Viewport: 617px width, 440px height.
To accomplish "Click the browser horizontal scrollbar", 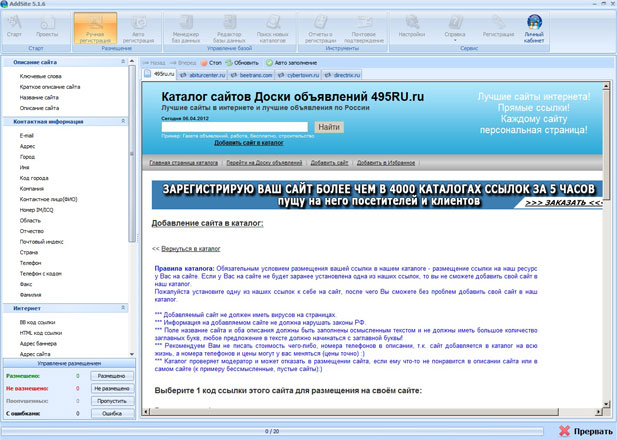I will (354, 412).
